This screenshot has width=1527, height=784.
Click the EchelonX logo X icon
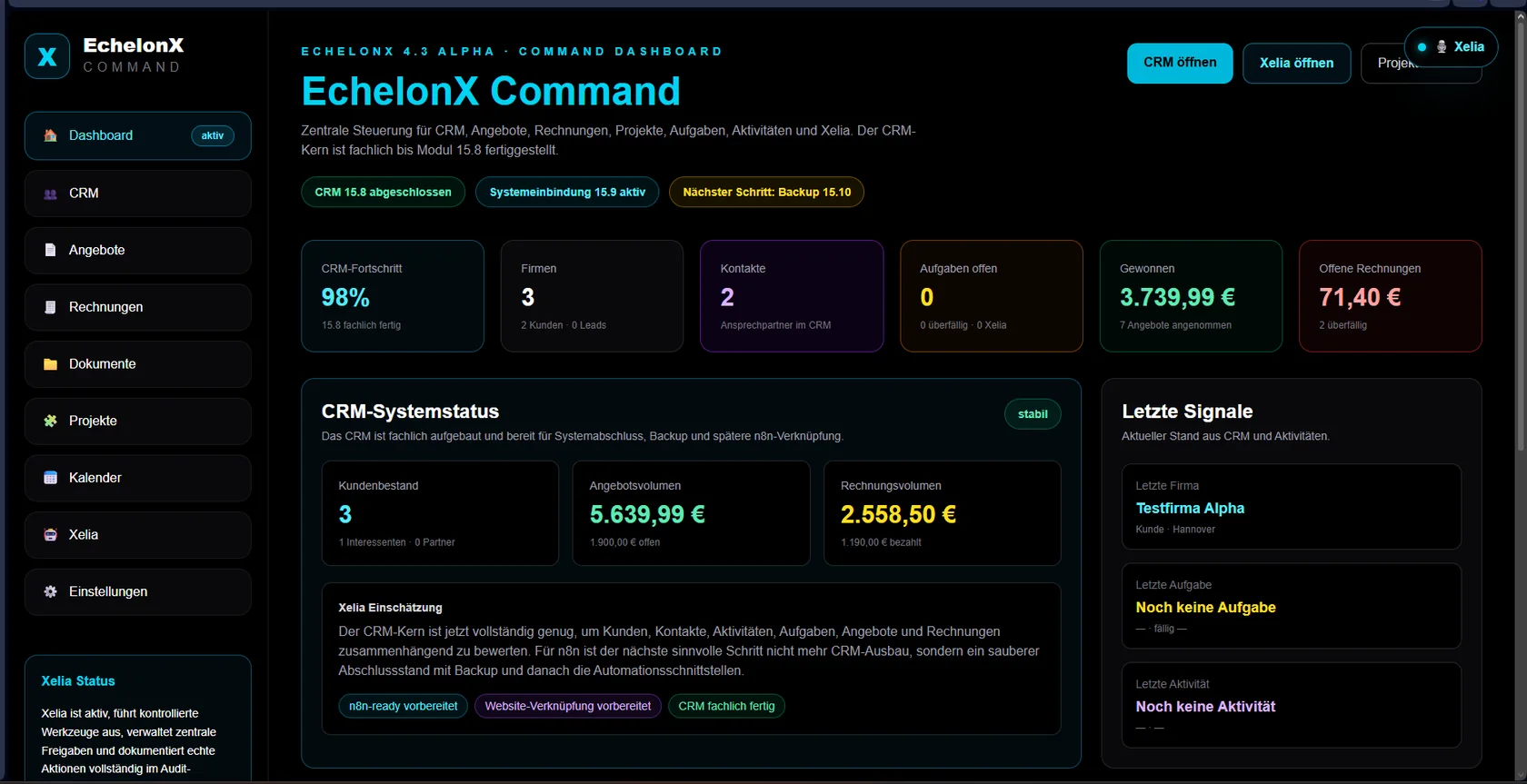tap(47, 56)
